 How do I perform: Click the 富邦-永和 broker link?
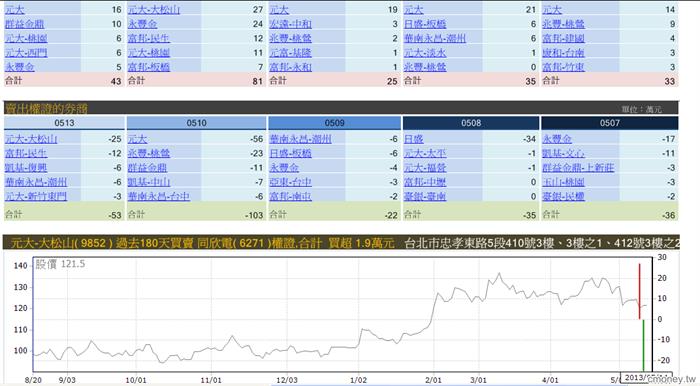[291, 67]
